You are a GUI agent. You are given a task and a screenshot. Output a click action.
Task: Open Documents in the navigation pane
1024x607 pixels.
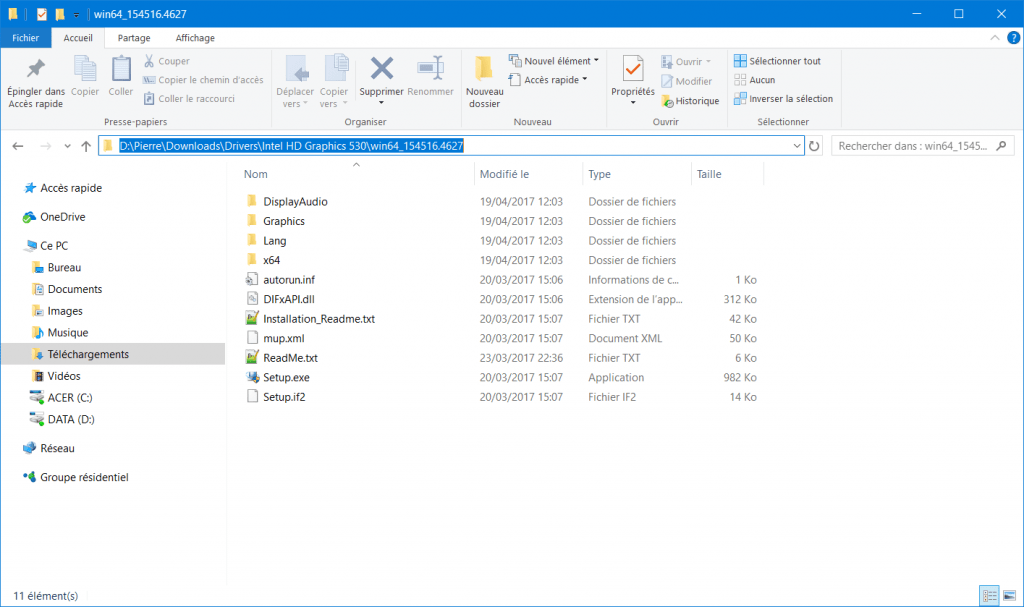tap(74, 289)
